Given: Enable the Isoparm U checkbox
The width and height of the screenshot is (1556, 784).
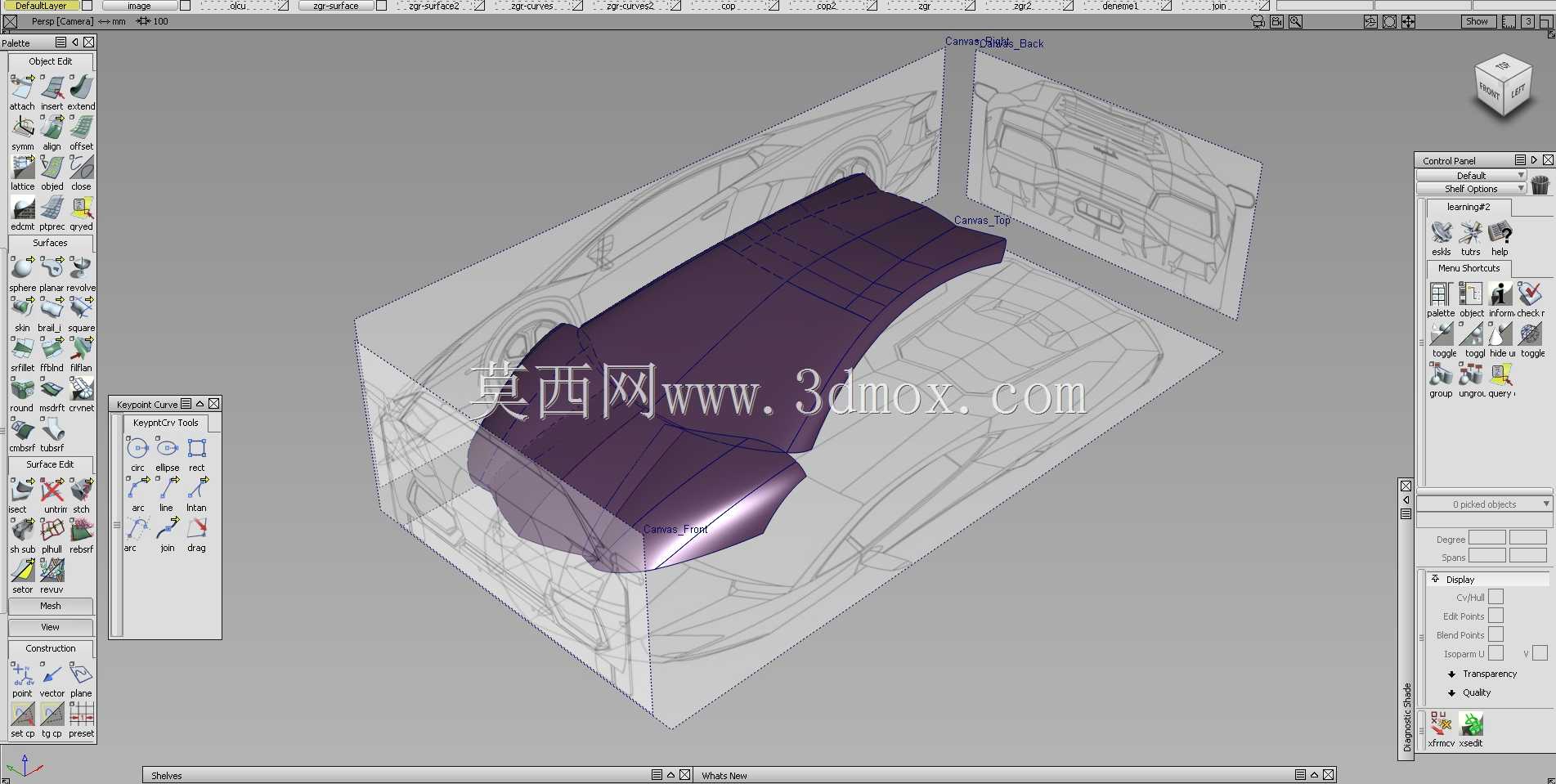Looking at the screenshot, I should (1495, 653).
